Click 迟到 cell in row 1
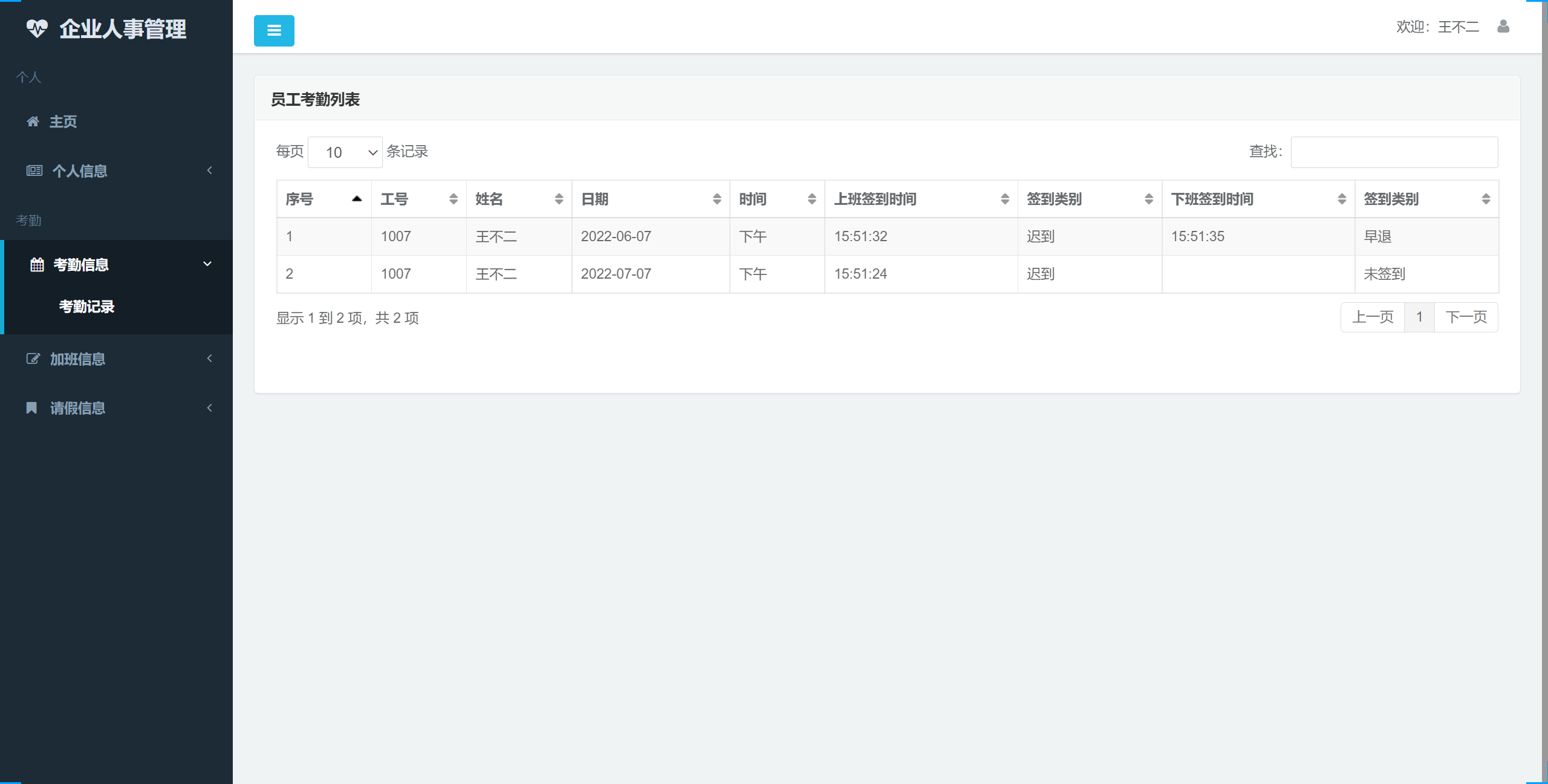The image size is (1548, 784). click(x=1041, y=236)
